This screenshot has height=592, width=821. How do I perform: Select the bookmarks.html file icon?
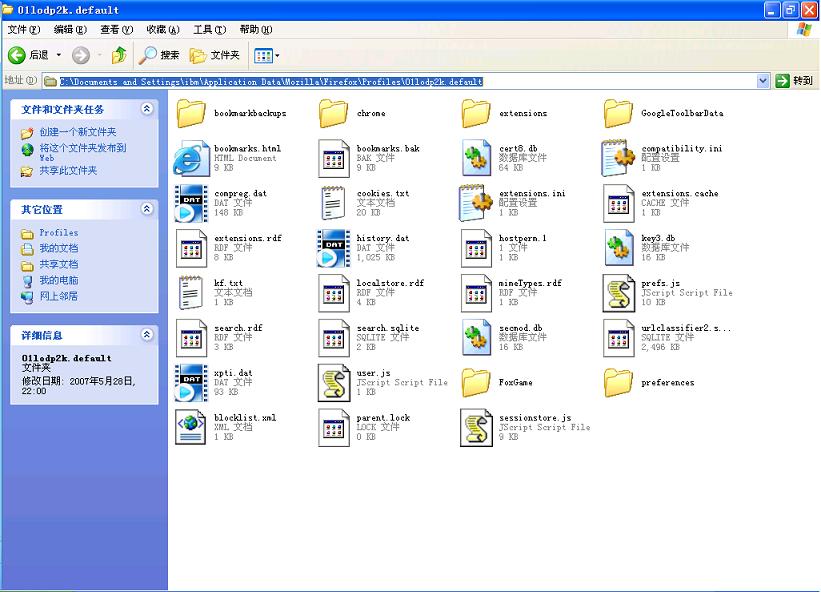tap(191, 158)
